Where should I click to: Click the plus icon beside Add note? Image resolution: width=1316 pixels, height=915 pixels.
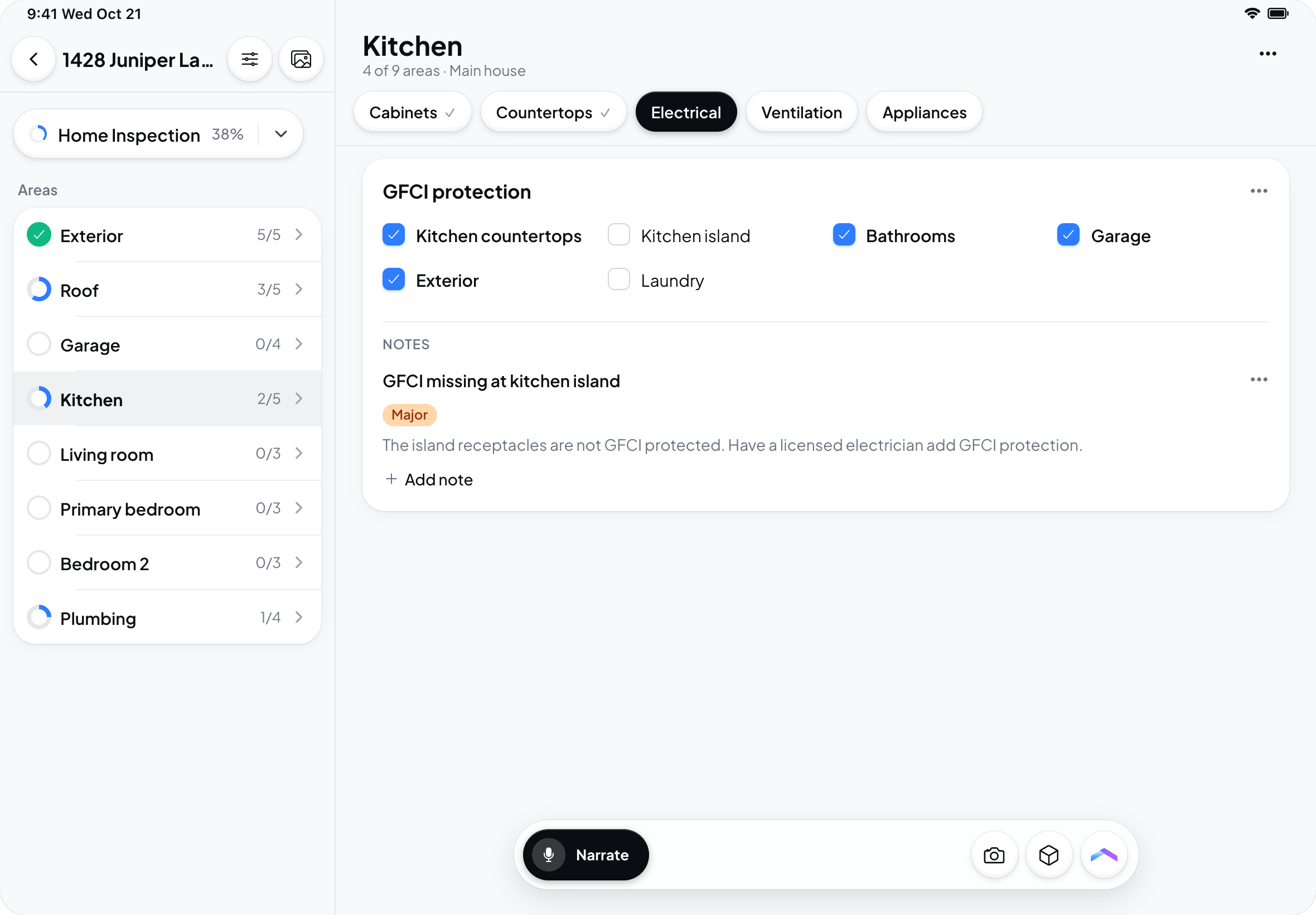391,479
